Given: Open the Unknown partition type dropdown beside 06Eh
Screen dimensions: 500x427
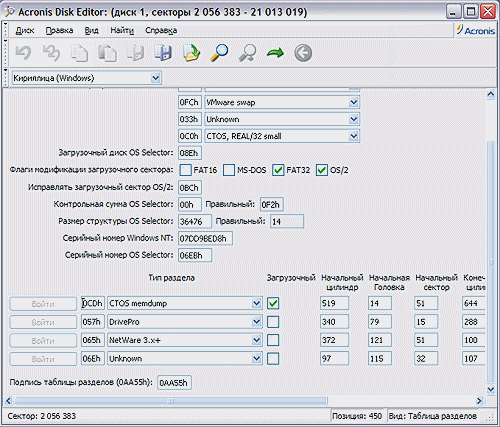Looking at the screenshot, I should point(256,359).
